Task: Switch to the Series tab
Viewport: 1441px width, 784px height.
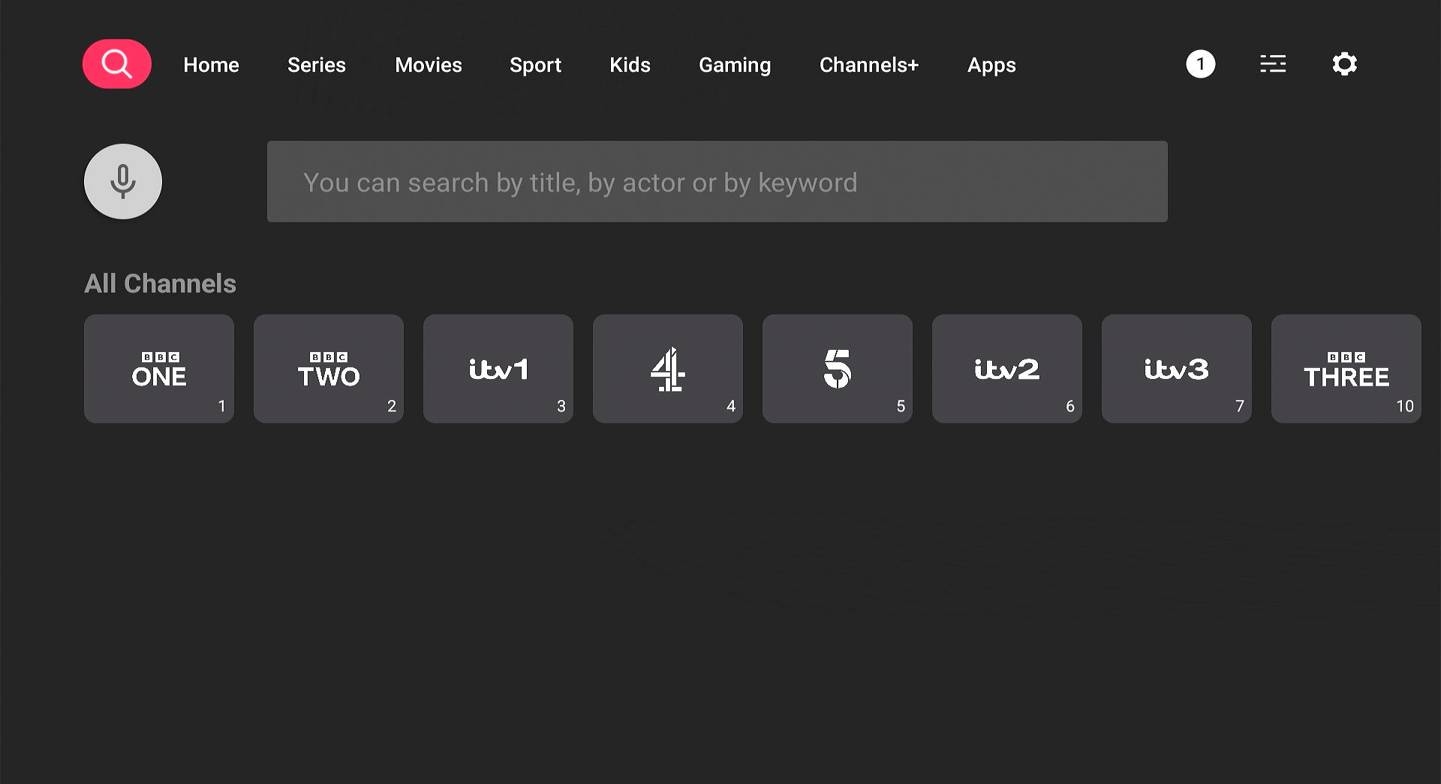Action: (316, 65)
